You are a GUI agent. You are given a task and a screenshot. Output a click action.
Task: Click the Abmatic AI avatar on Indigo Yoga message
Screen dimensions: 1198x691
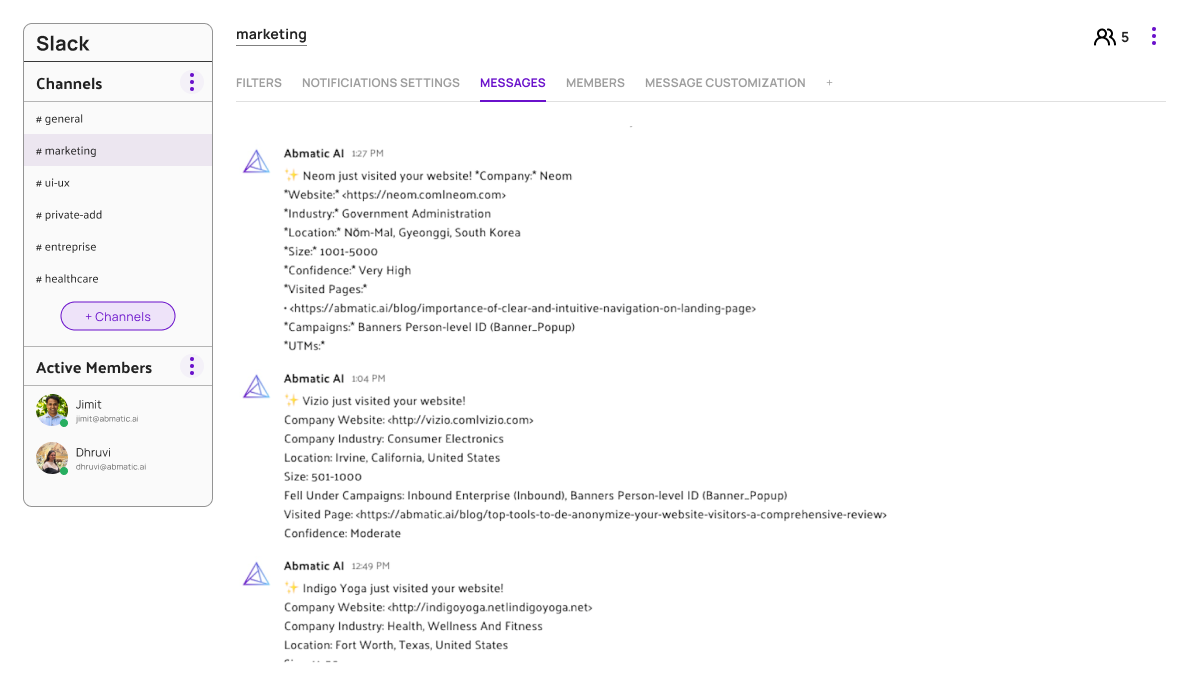pos(256,573)
